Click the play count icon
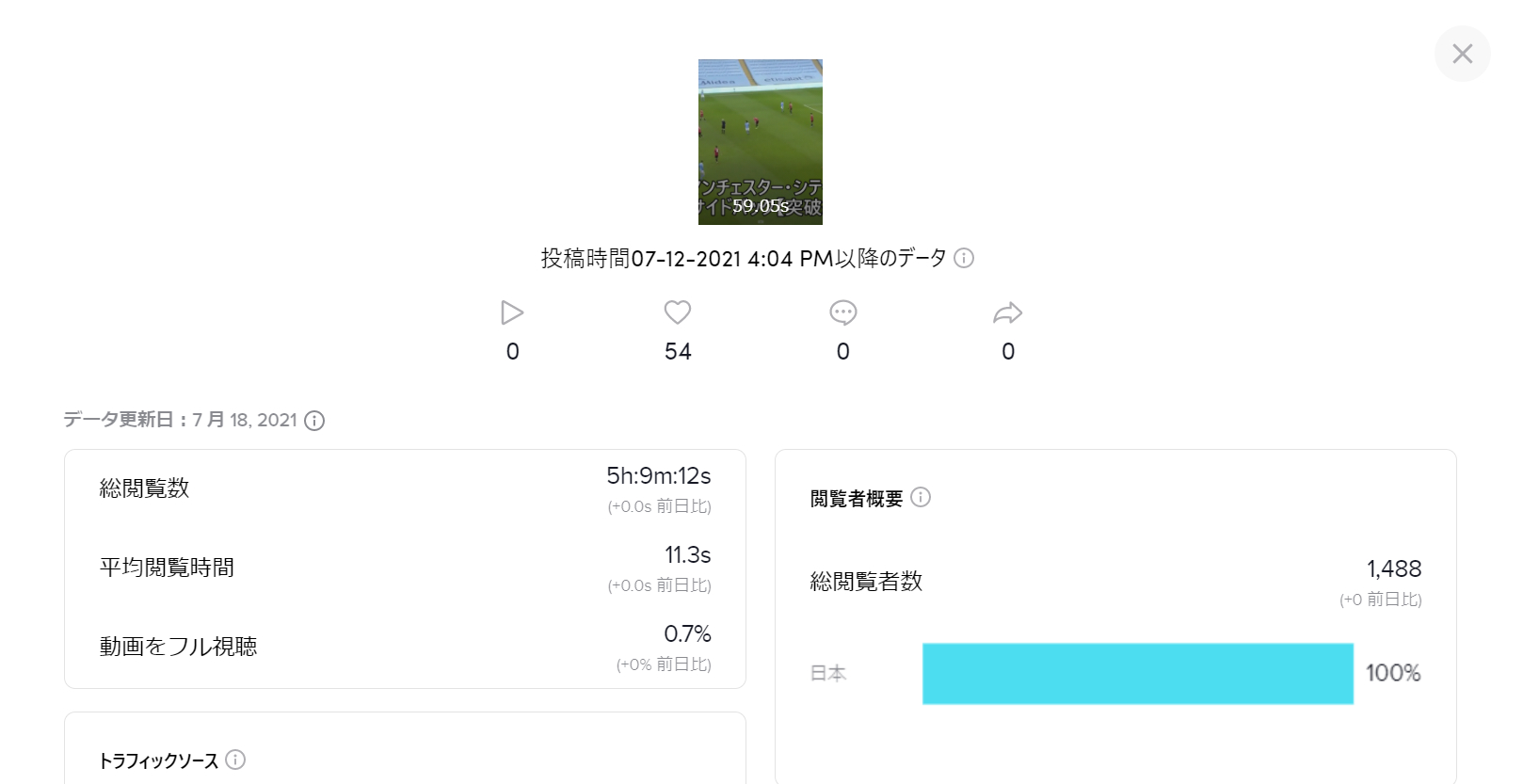 (x=512, y=312)
